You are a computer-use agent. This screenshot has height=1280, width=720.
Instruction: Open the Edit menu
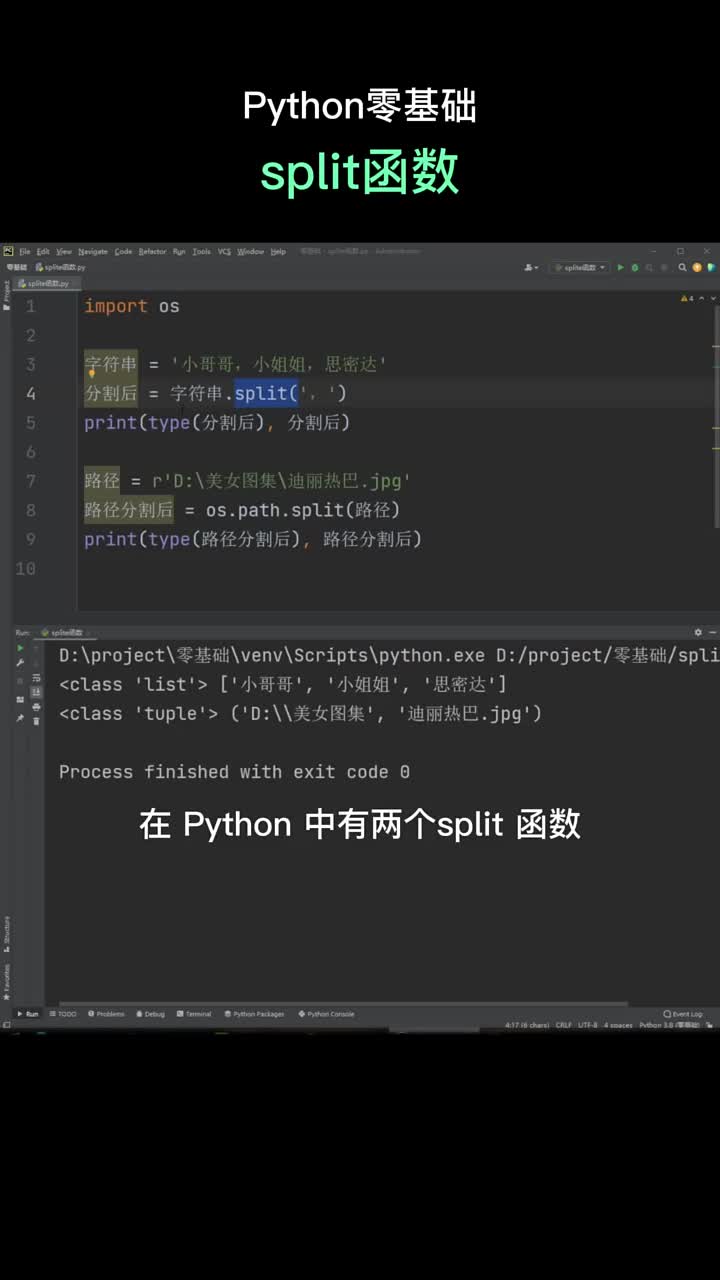[43, 252]
